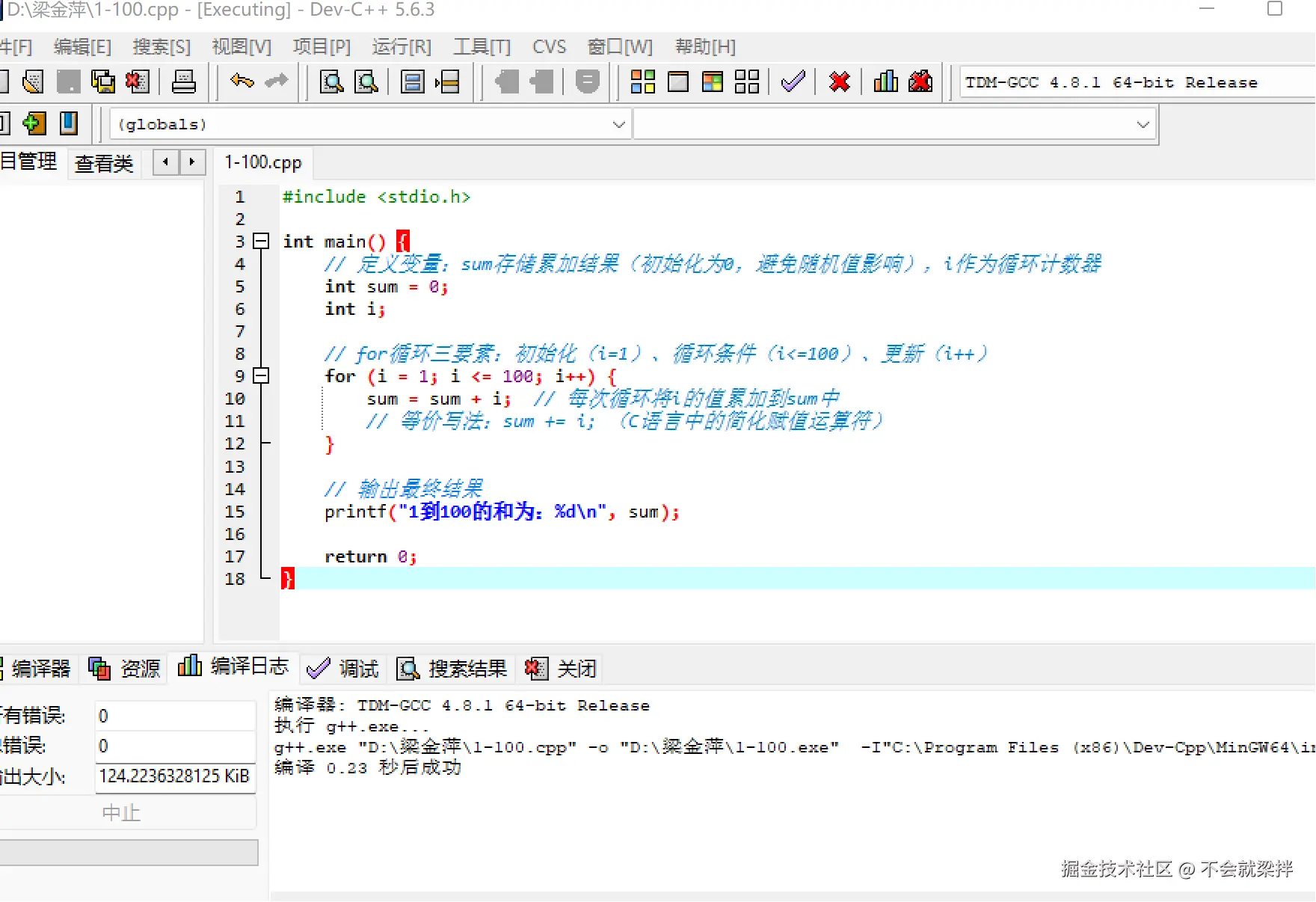The width and height of the screenshot is (1316, 902).
Task: Save all files with the multi-disk icon
Action: click(x=103, y=82)
